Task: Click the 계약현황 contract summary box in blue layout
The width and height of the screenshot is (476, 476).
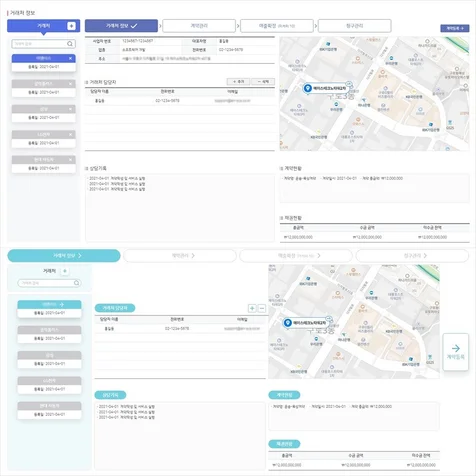Action: click(374, 188)
